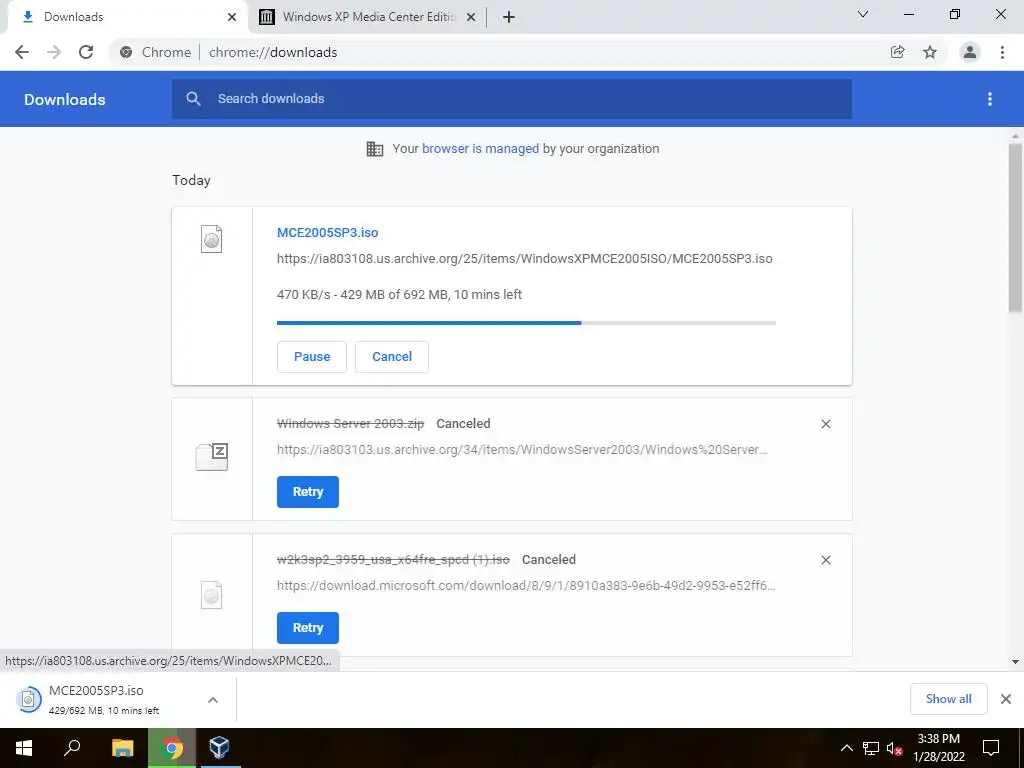Screen dimensions: 1024x768
Task: Click the '470 KB/s - 429 MB of 692 MB' status
Action: (399, 295)
